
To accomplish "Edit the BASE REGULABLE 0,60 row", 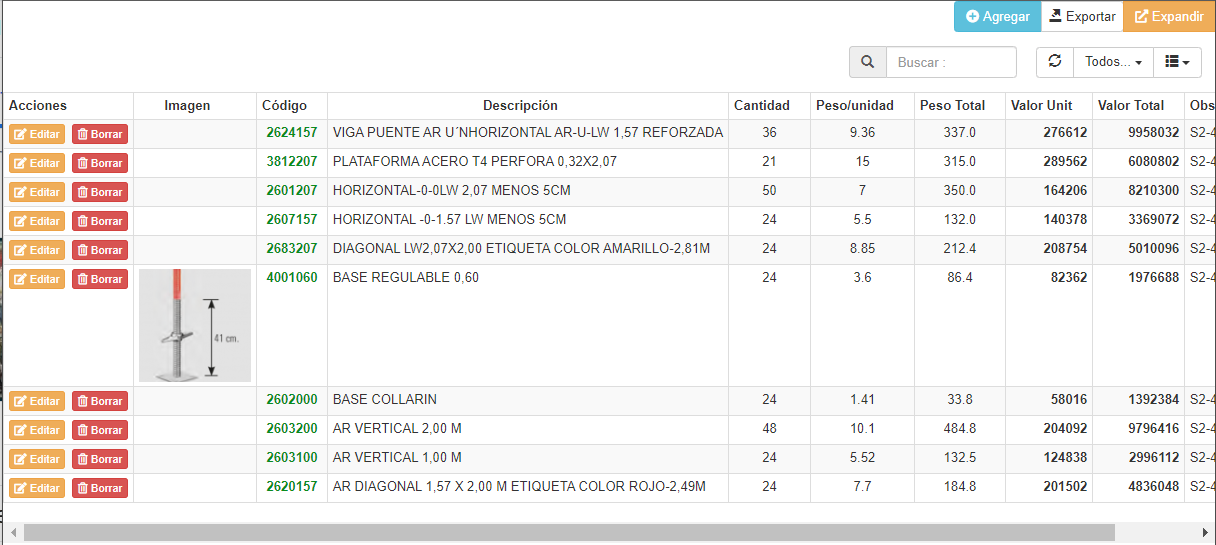I will [x=37, y=279].
